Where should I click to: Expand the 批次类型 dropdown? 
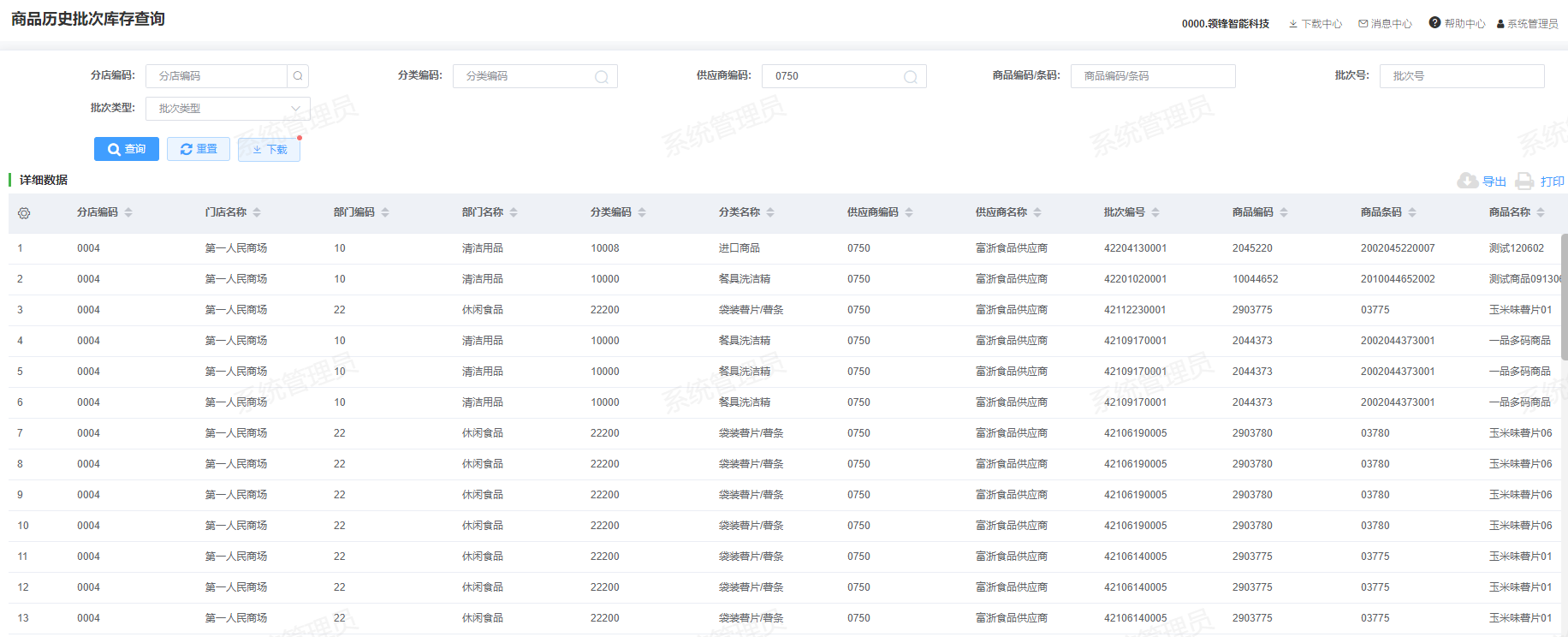228,109
